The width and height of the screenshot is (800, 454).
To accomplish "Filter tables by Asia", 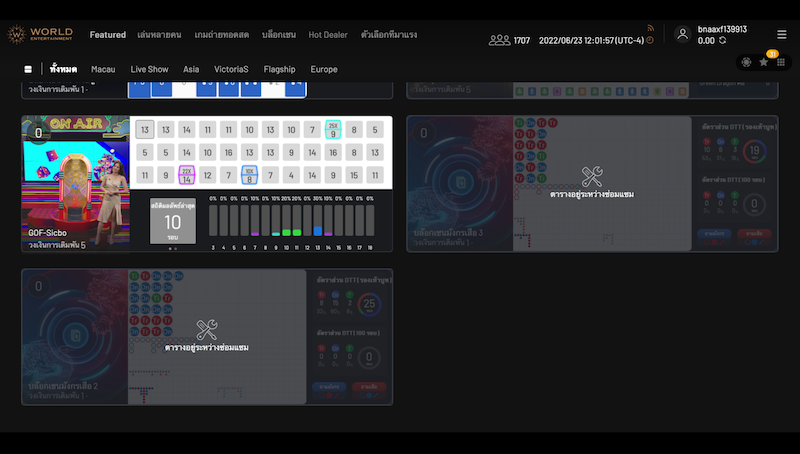I will pos(191,69).
